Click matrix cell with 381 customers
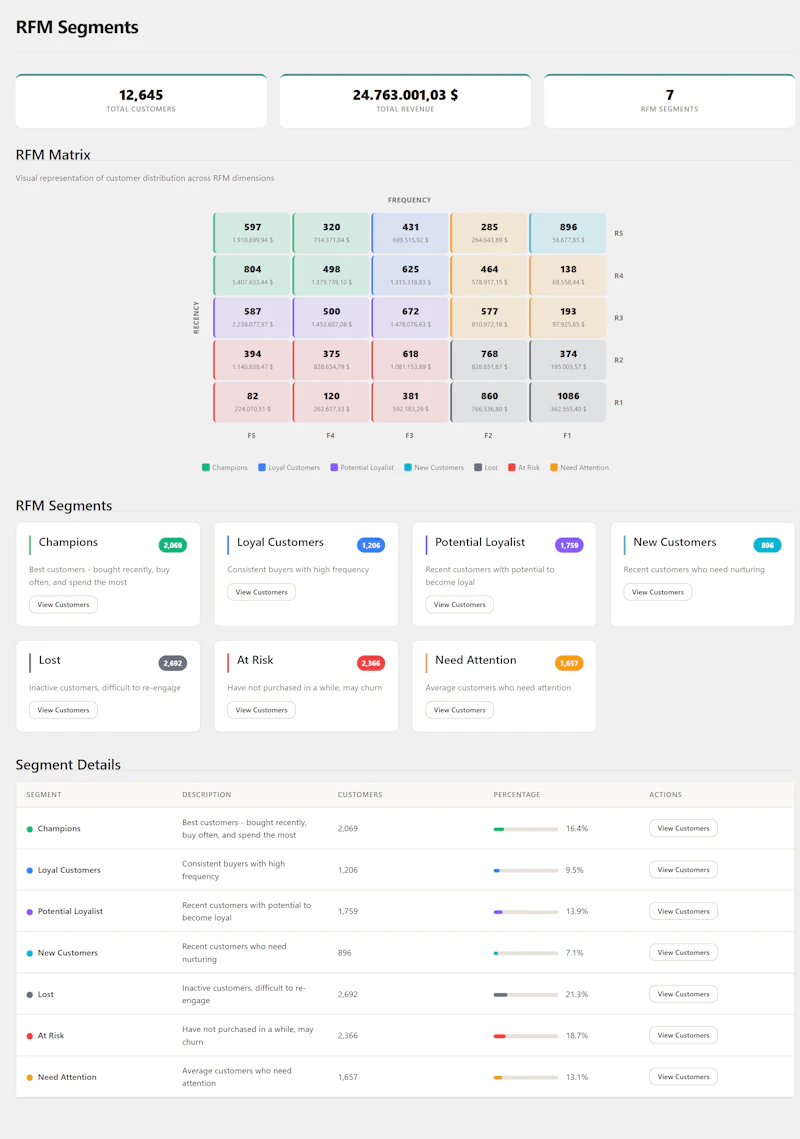Image resolution: width=800 pixels, height=1139 pixels. (x=411, y=402)
